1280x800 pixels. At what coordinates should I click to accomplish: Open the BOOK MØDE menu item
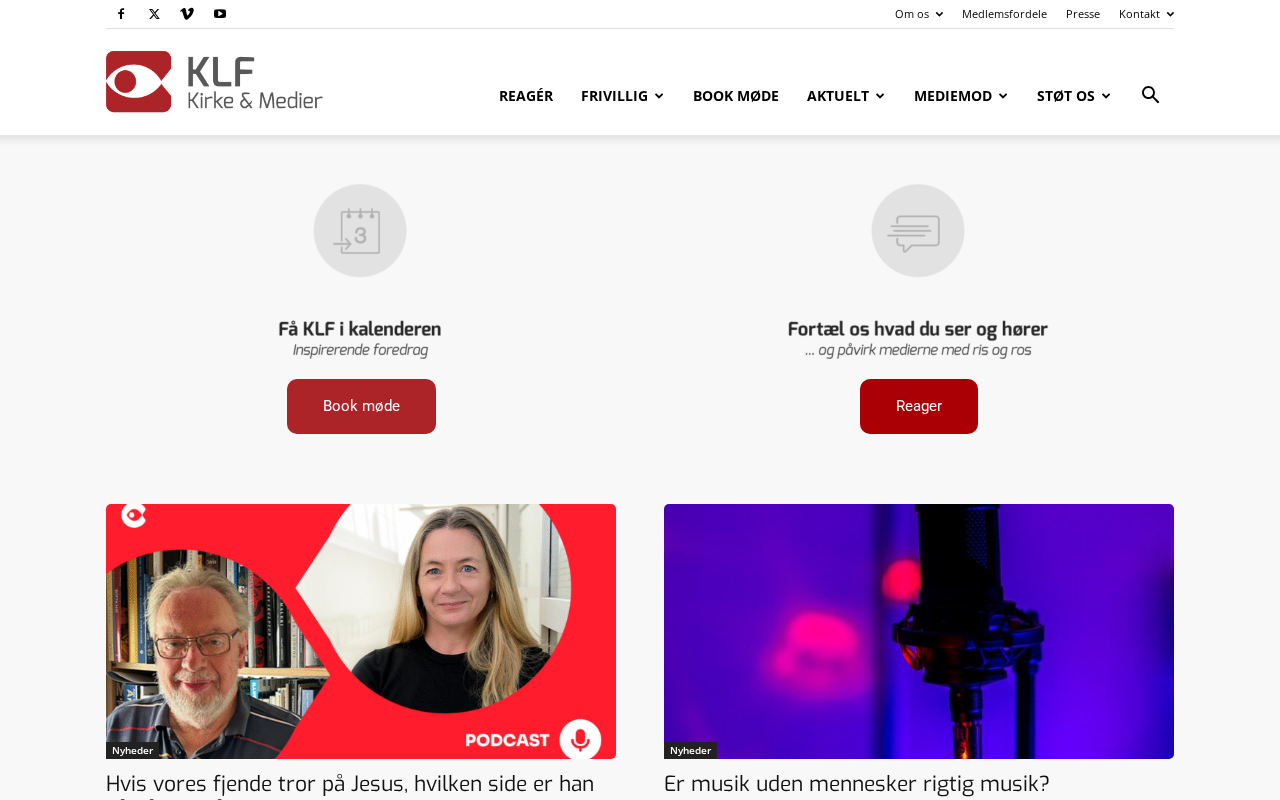tap(736, 96)
